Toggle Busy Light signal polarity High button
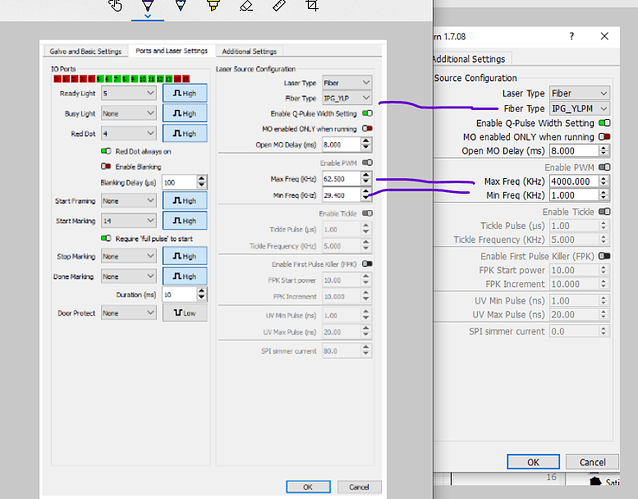638x499 pixels. 185,113
